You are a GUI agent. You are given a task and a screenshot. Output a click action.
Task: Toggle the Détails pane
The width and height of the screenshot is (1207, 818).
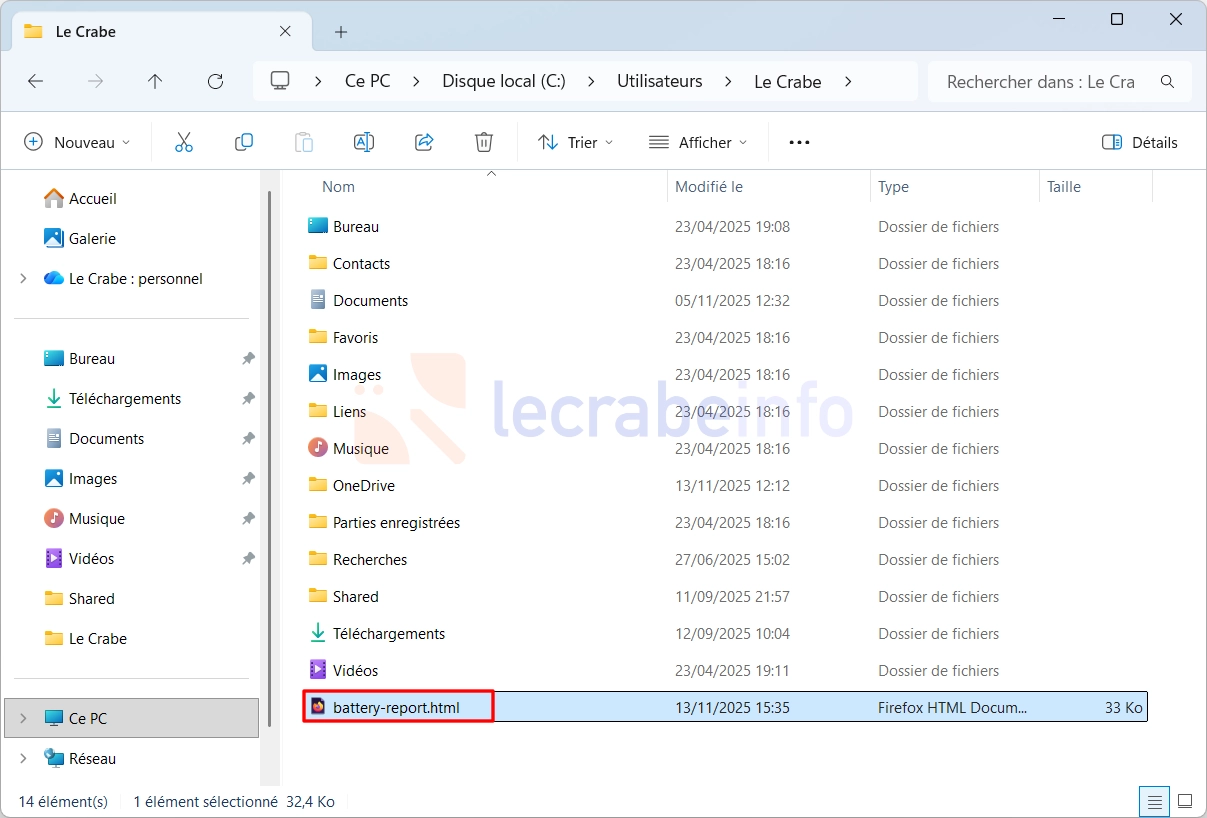click(x=1140, y=142)
